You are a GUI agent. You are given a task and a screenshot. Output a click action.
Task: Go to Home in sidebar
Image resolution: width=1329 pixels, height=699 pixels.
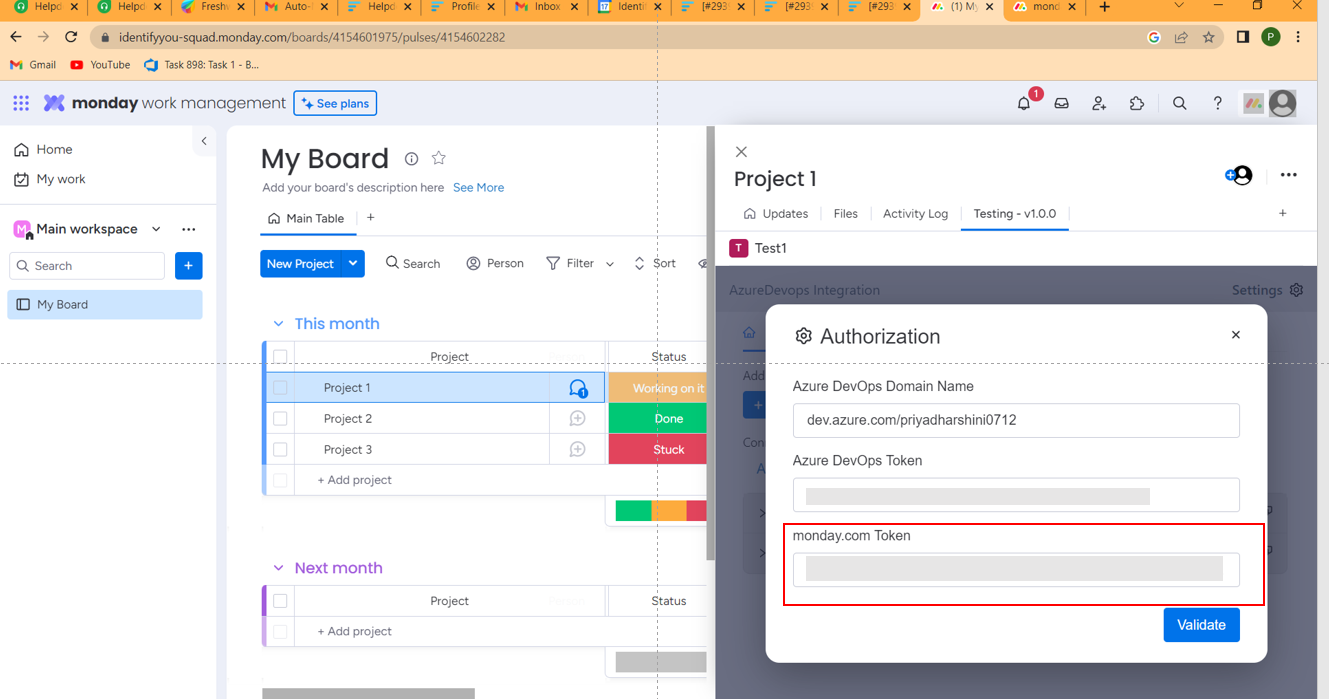click(x=43, y=150)
